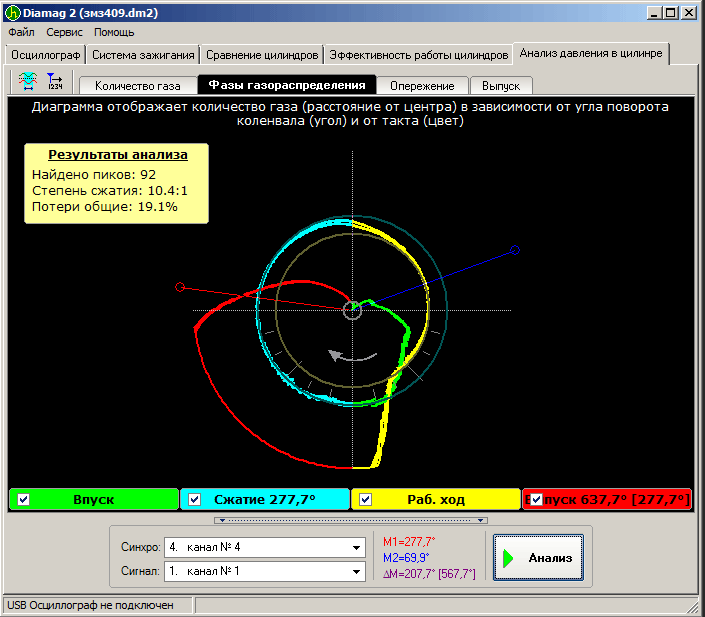Click the M2=69,9° readout
This screenshot has width=705, height=617.
point(406,558)
